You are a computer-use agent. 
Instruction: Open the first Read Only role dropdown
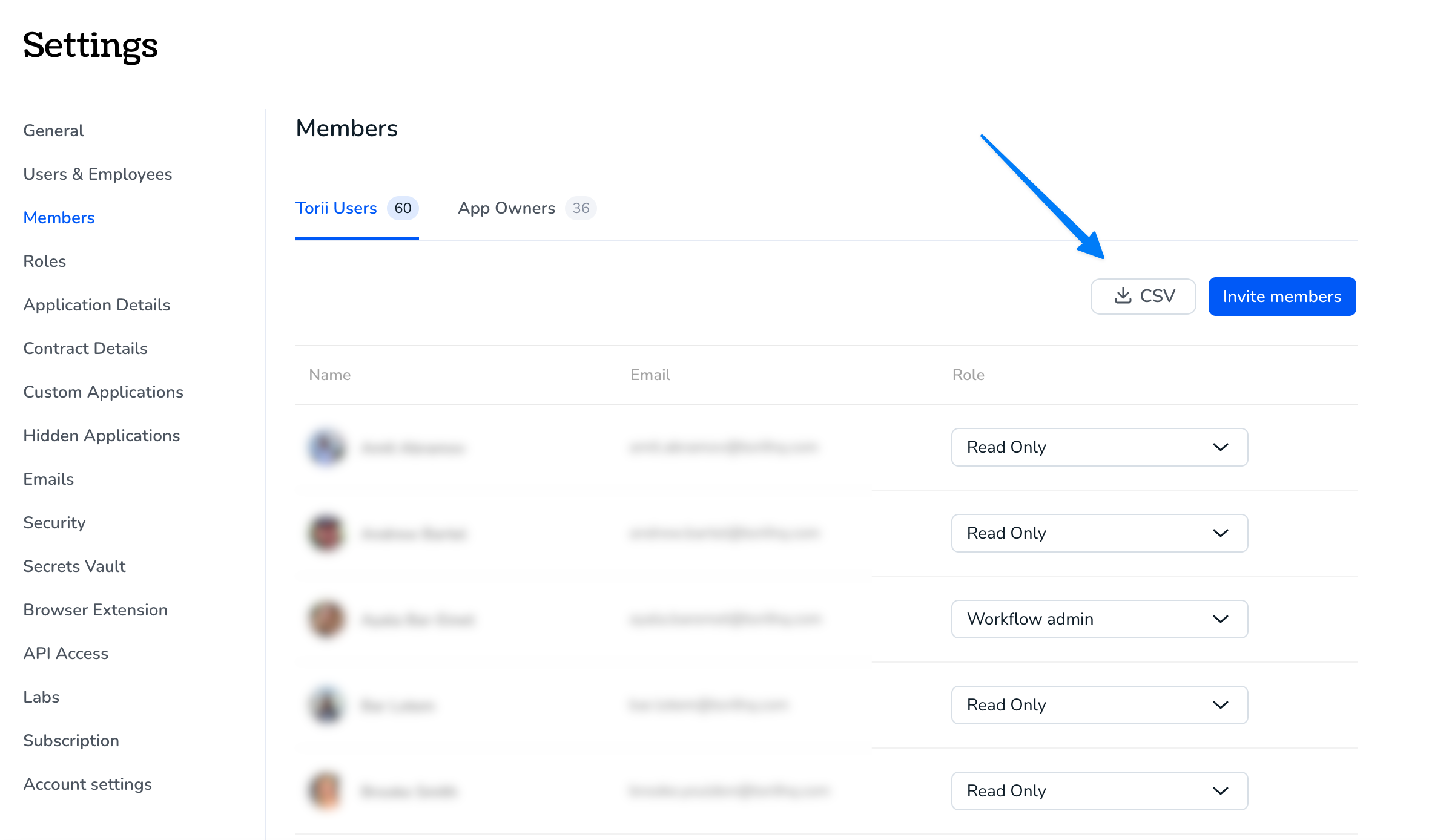coord(1099,447)
